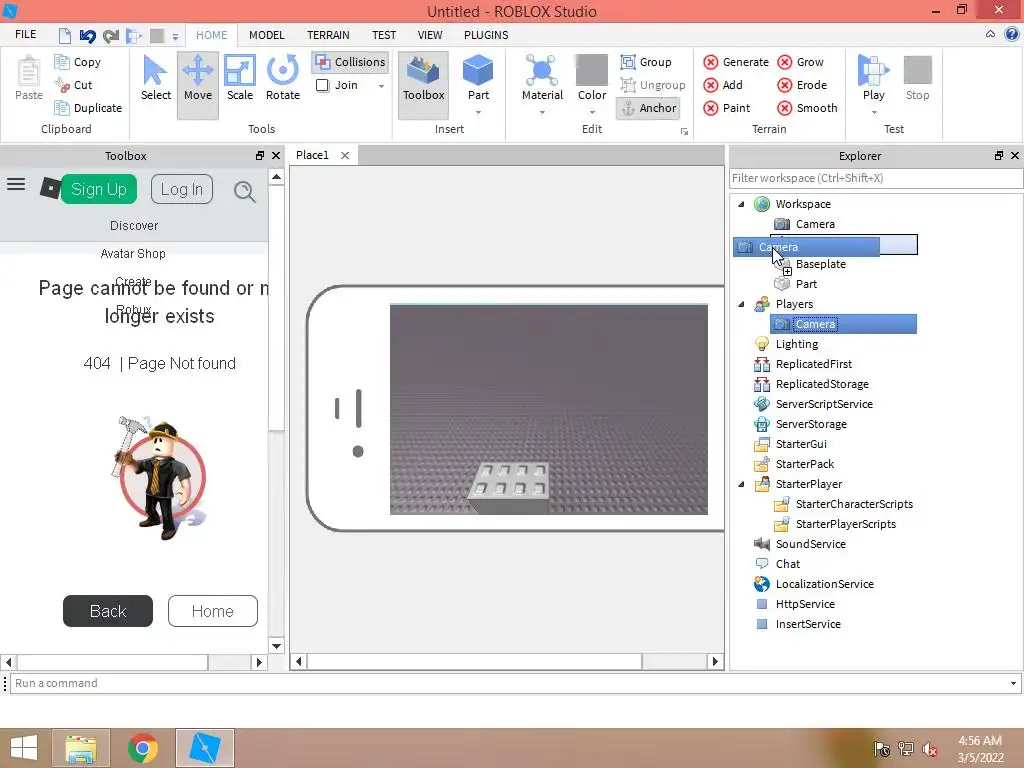Select the Select tool arrow
The width and height of the screenshot is (1024, 768).
(x=155, y=78)
